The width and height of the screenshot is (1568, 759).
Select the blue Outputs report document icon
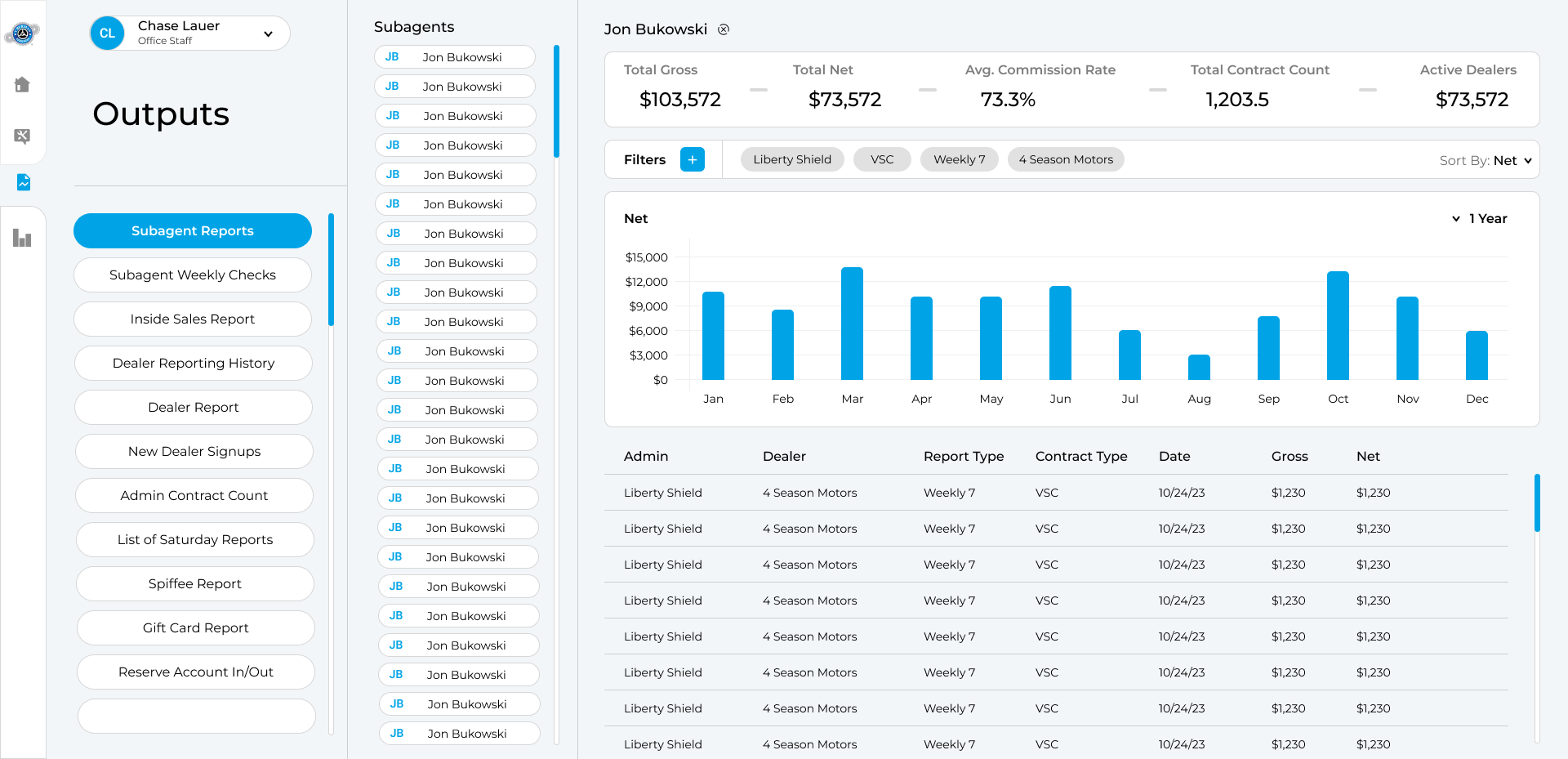23,182
